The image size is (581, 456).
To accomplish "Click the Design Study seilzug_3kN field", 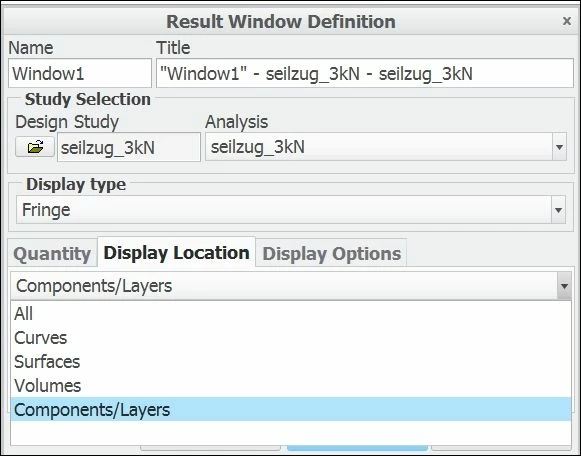I will pyautogui.click(x=129, y=147).
